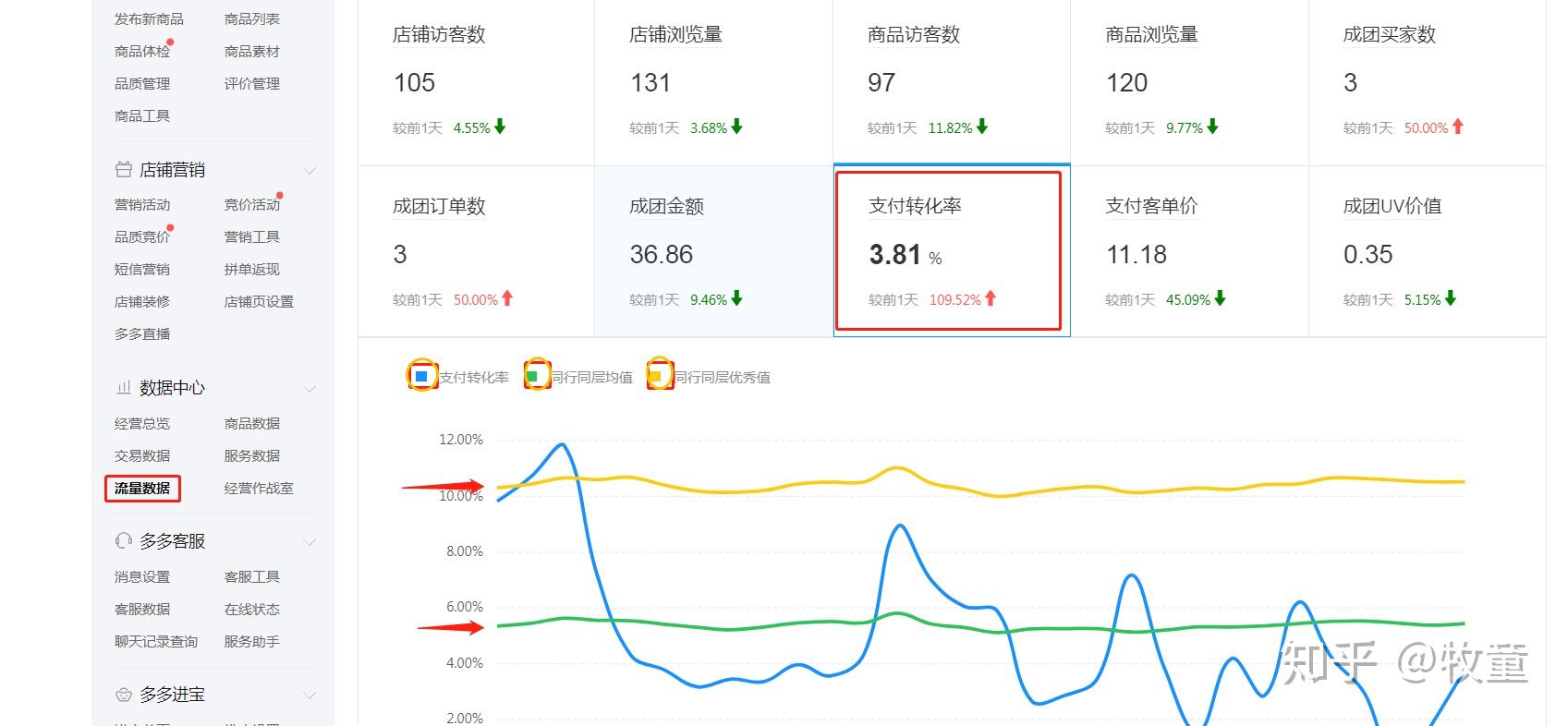The image size is (1568, 726).
Task: Go to 拼单返现 page
Action: tap(252, 270)
